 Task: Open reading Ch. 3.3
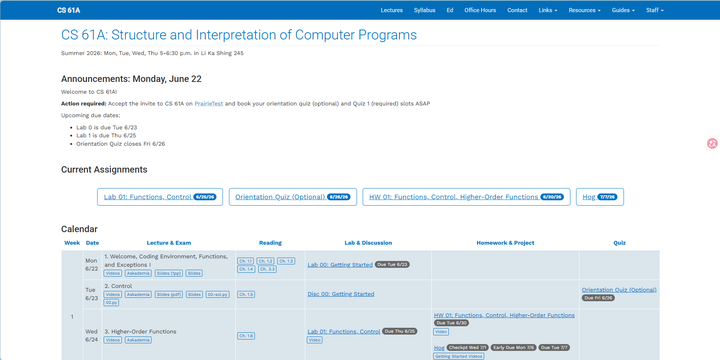(267, 269)
